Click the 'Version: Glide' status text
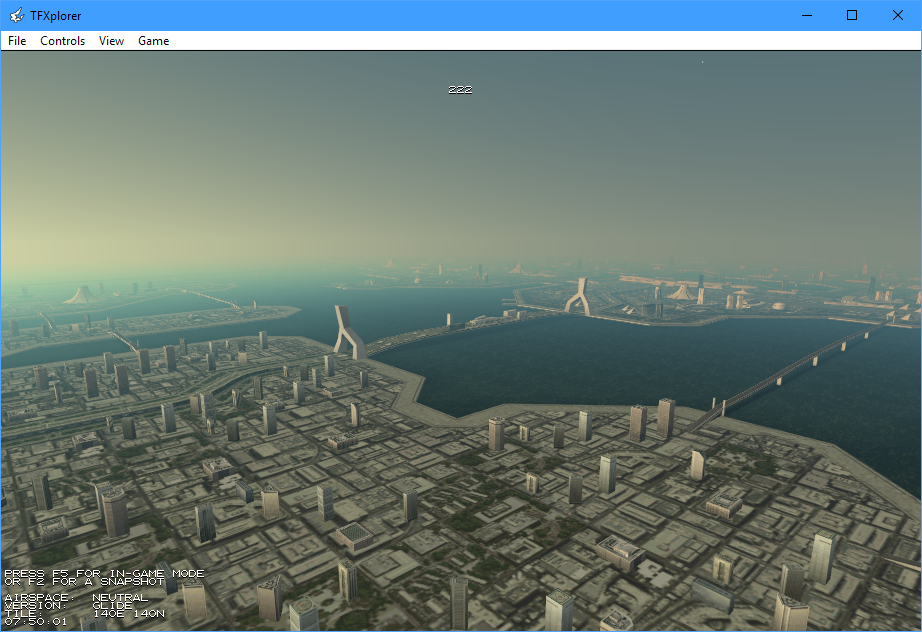Screen dimensions: 922x632 click(68, 605)
